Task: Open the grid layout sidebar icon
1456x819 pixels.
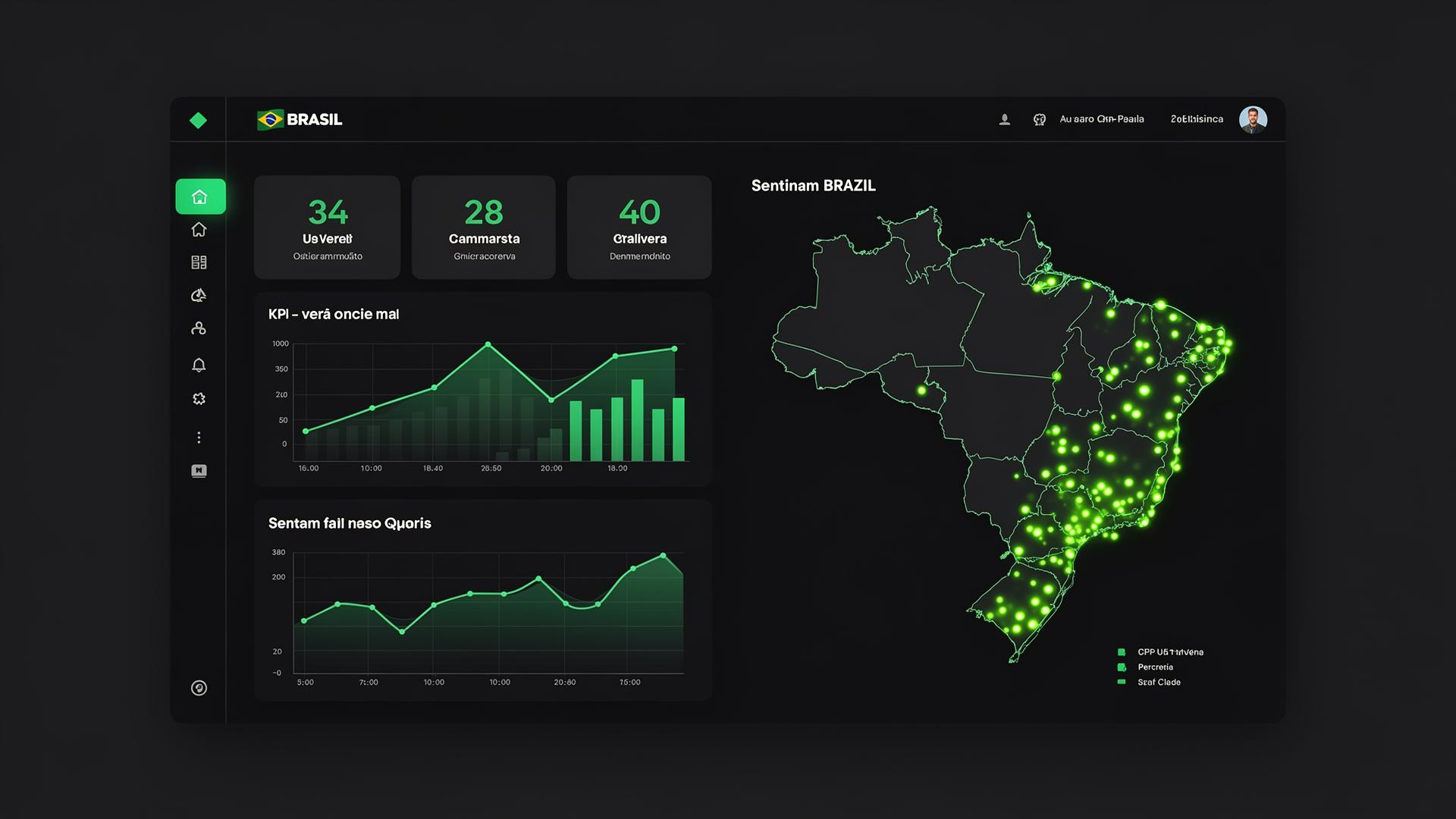Action: tap(199, 262)
